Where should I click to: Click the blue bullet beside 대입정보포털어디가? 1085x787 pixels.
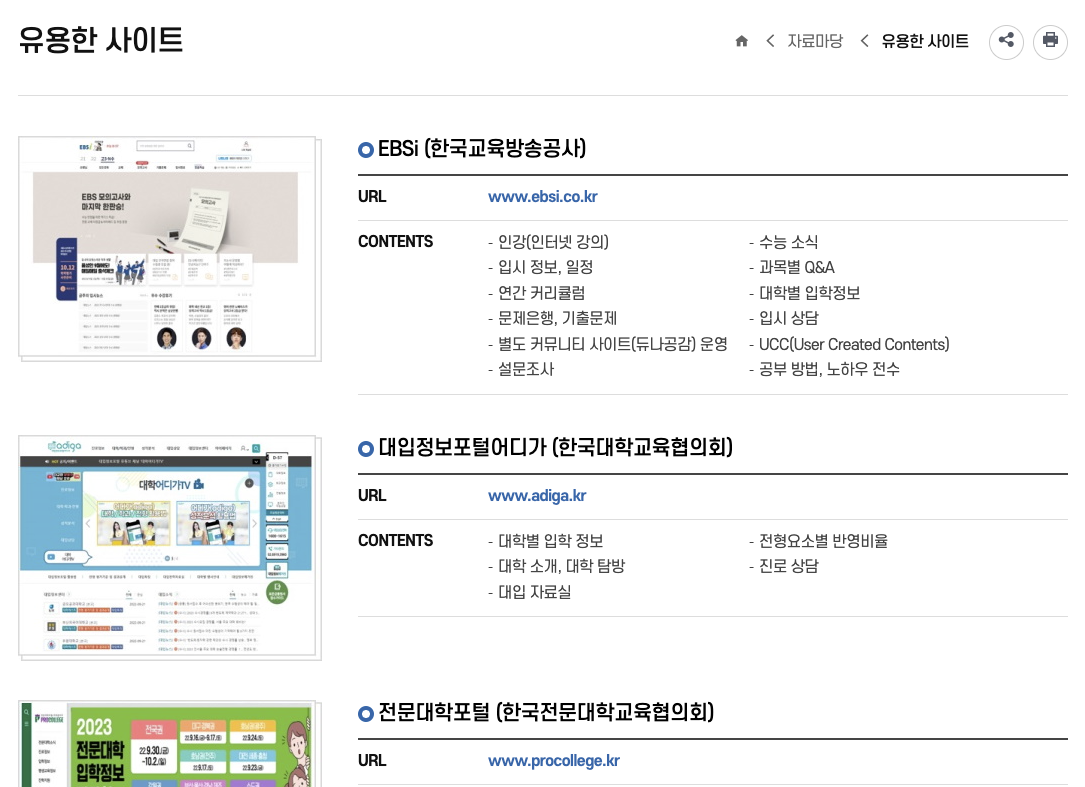365,449
